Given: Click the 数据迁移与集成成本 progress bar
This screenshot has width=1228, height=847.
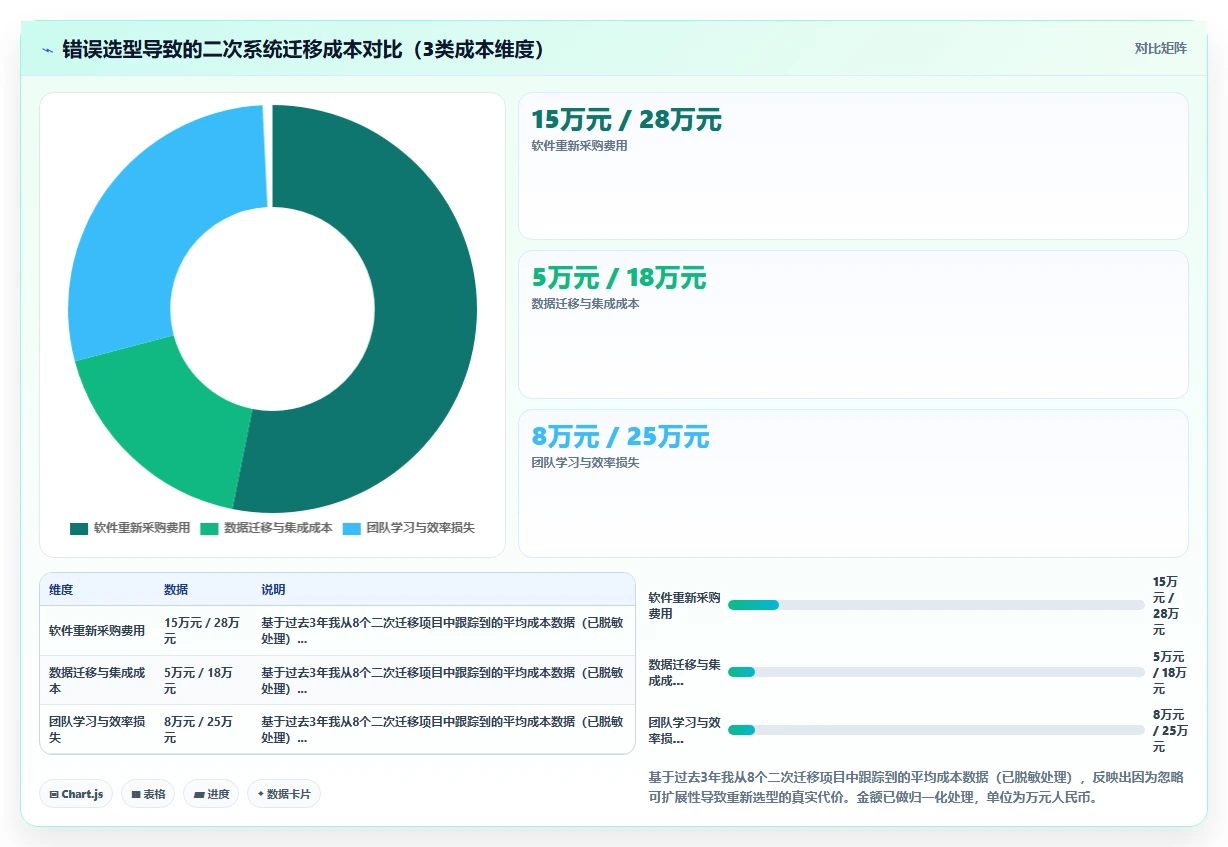Looking at the screenshot, I should pos(936,672).
